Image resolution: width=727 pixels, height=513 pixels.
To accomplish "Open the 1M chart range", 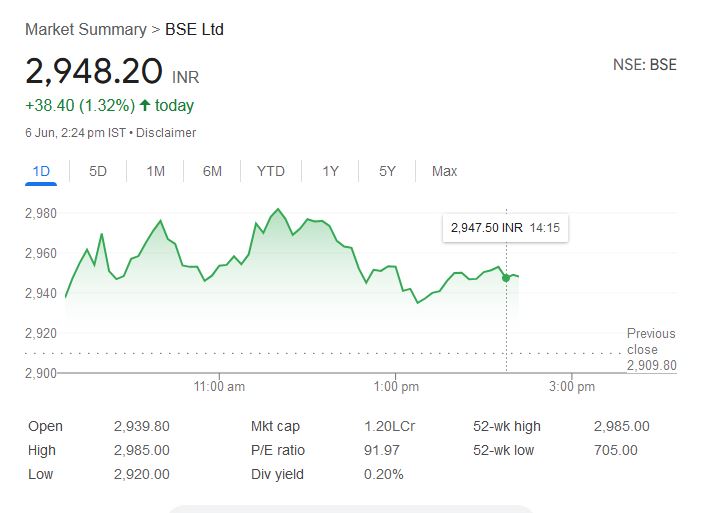I will 155,171.
